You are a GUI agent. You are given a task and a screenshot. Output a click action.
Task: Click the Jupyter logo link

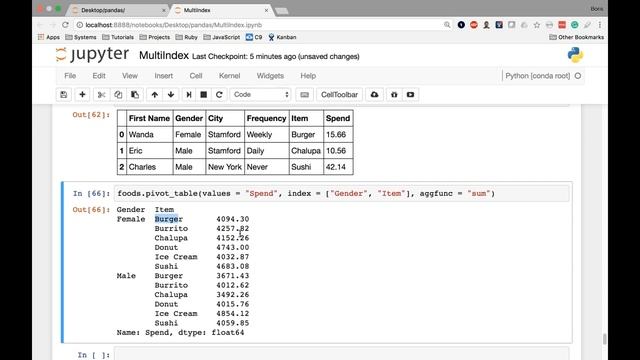92,55
